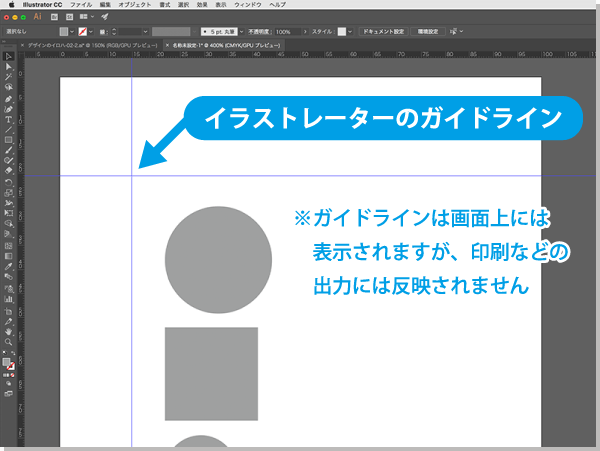Select the Selection tool (black arrow)

(8, 57)
